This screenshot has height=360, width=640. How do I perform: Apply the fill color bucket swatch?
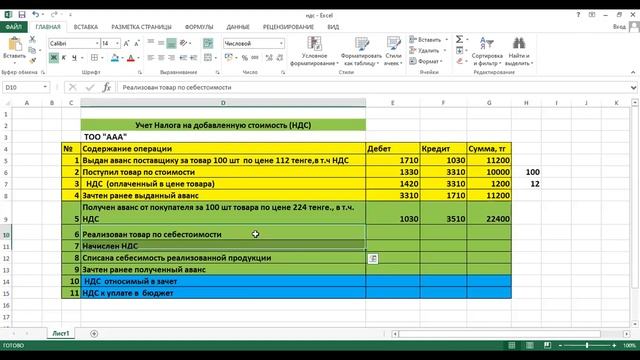pos(115,58)
